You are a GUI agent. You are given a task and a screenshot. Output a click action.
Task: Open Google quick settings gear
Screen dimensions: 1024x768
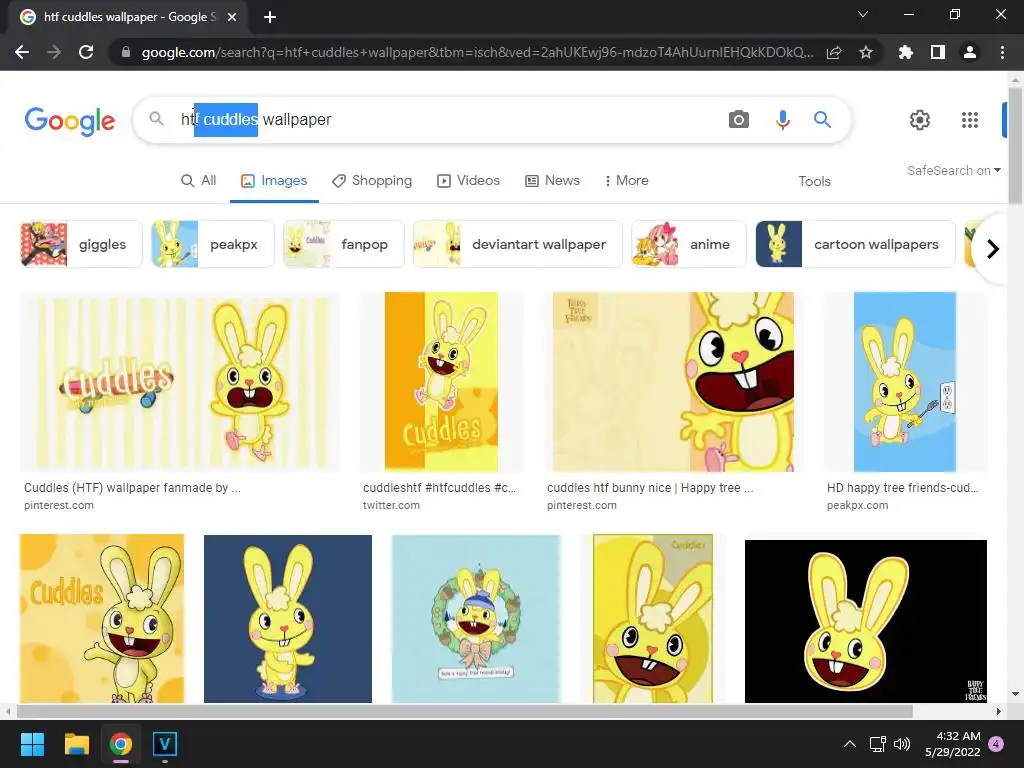[920, 120]
